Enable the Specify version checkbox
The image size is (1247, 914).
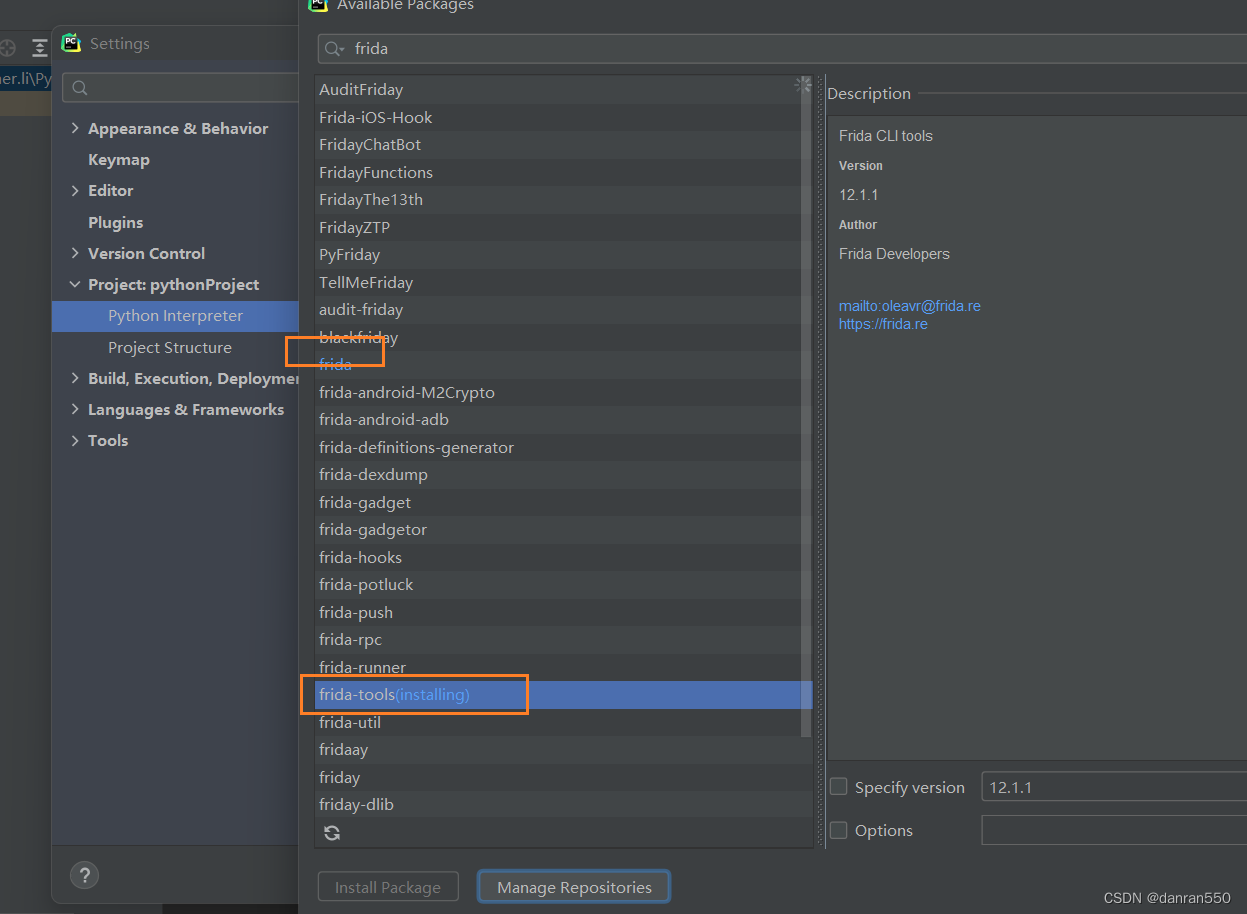pos(839,787)
